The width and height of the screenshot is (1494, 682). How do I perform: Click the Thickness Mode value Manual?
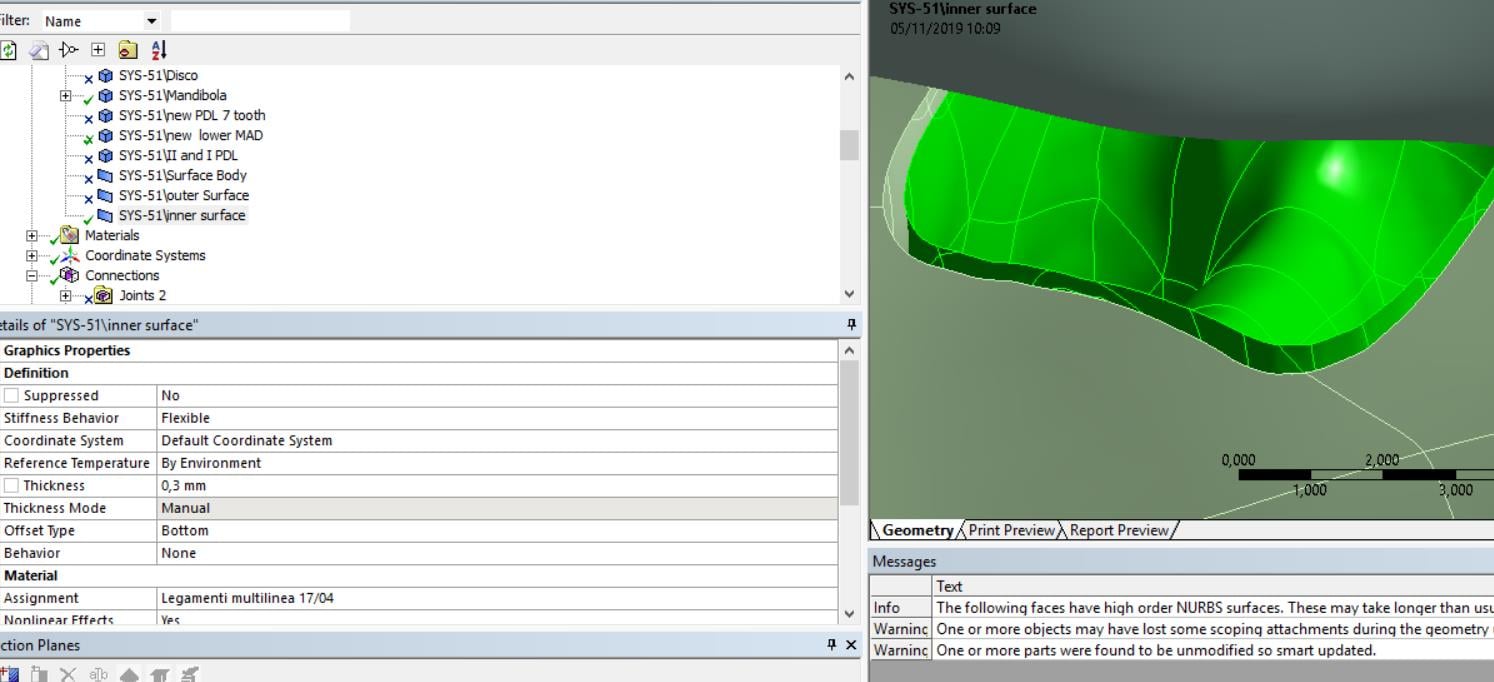(497, 508)
